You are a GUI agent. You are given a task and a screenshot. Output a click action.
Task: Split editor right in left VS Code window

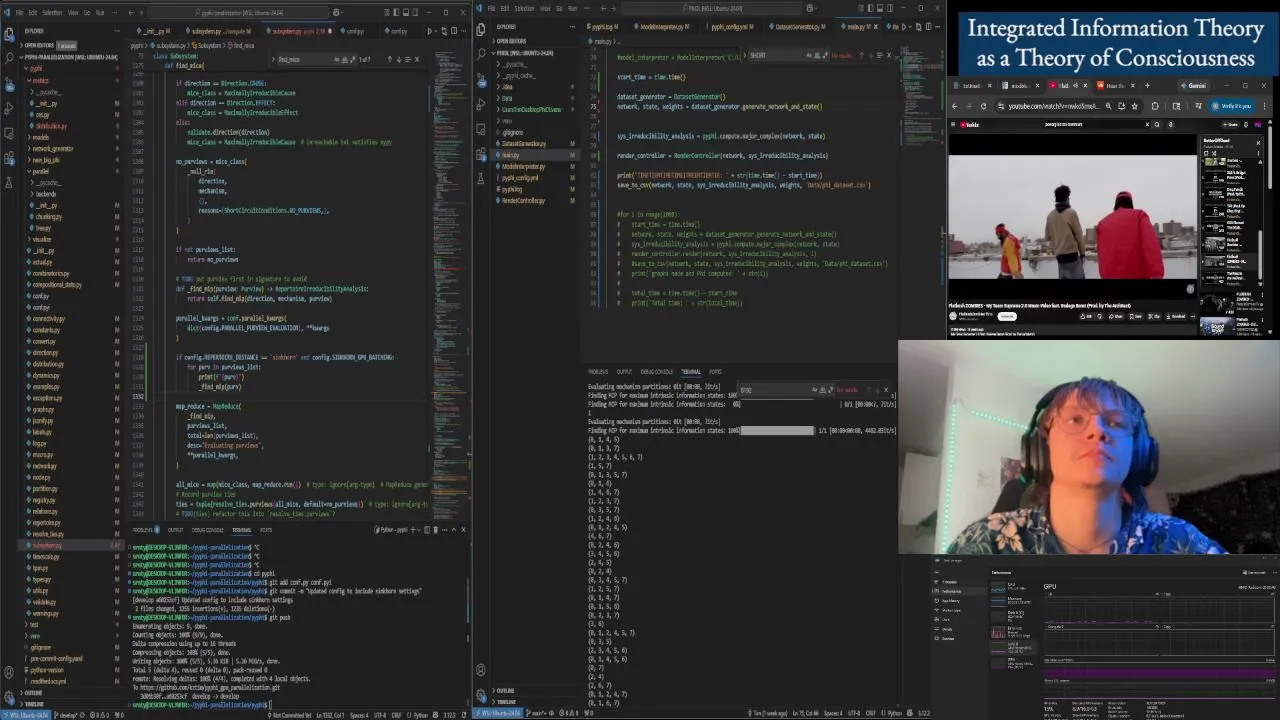(454, 31)
